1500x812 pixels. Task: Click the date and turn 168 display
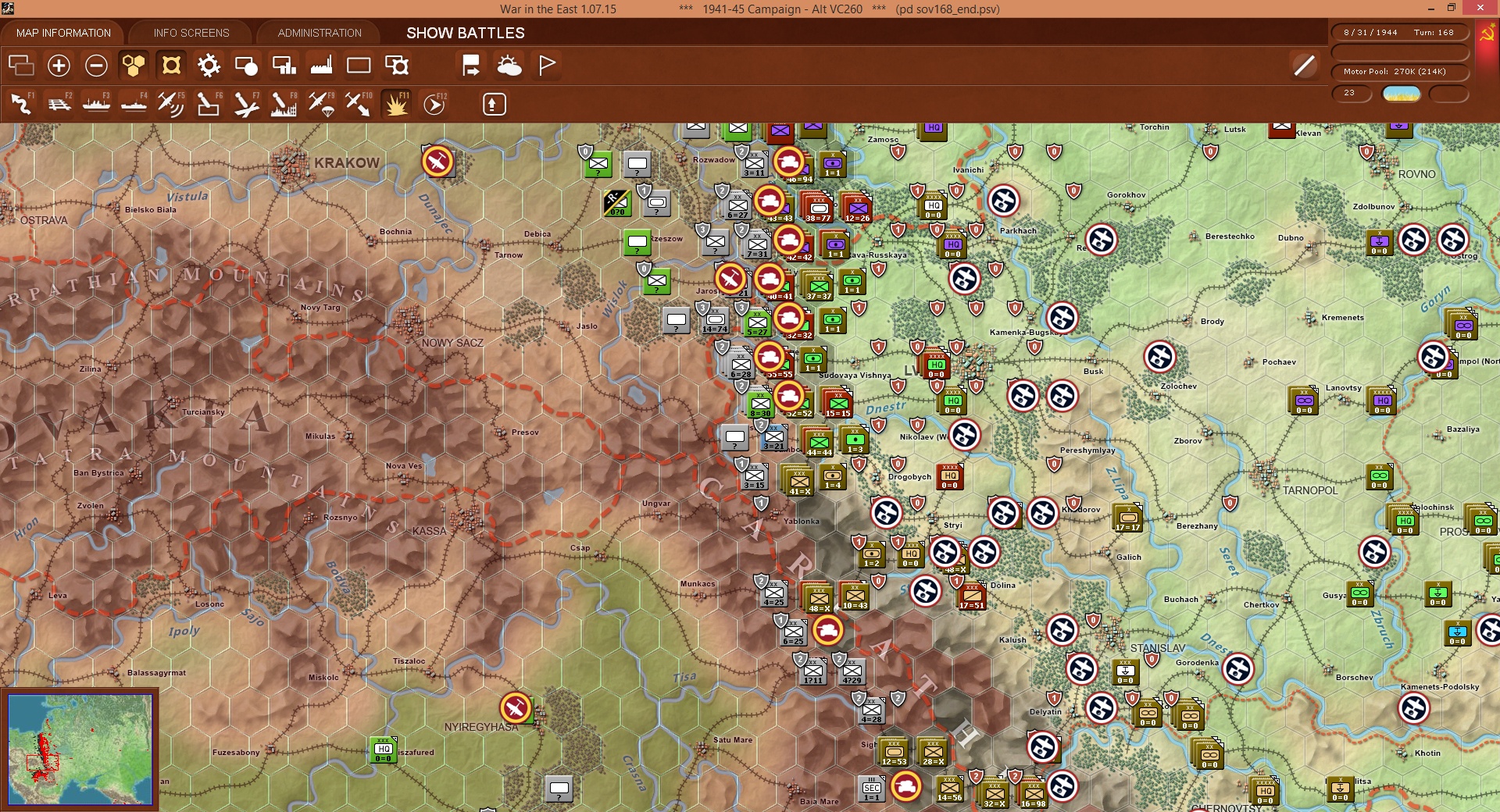(x=1399, y=33)
